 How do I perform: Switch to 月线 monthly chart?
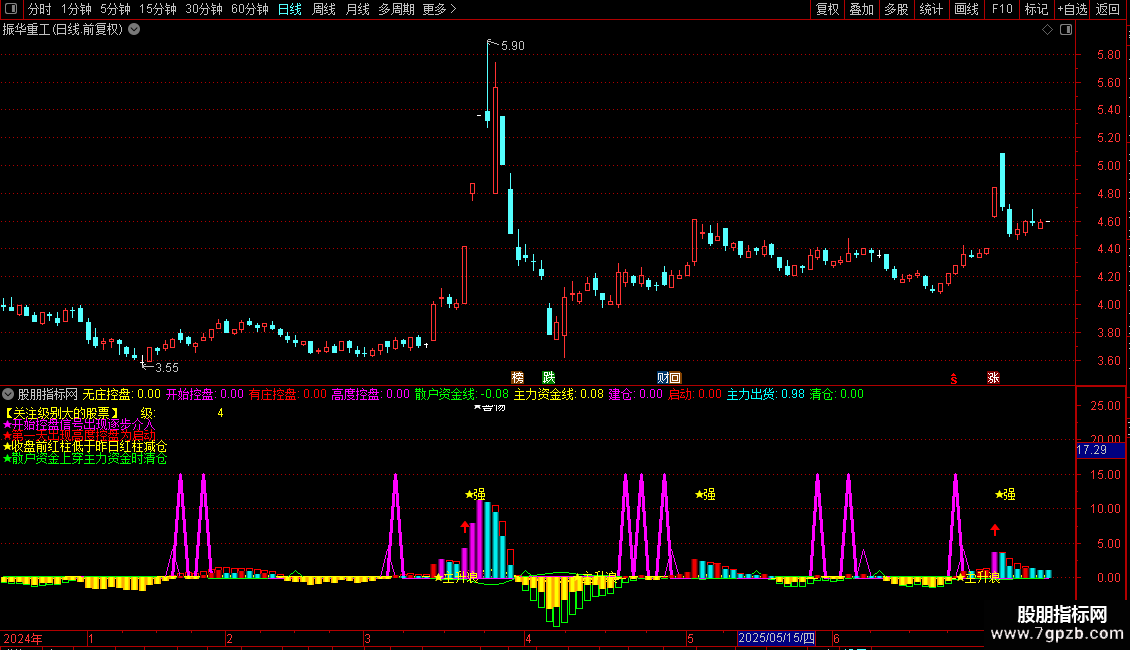click(x=357, y=9)
